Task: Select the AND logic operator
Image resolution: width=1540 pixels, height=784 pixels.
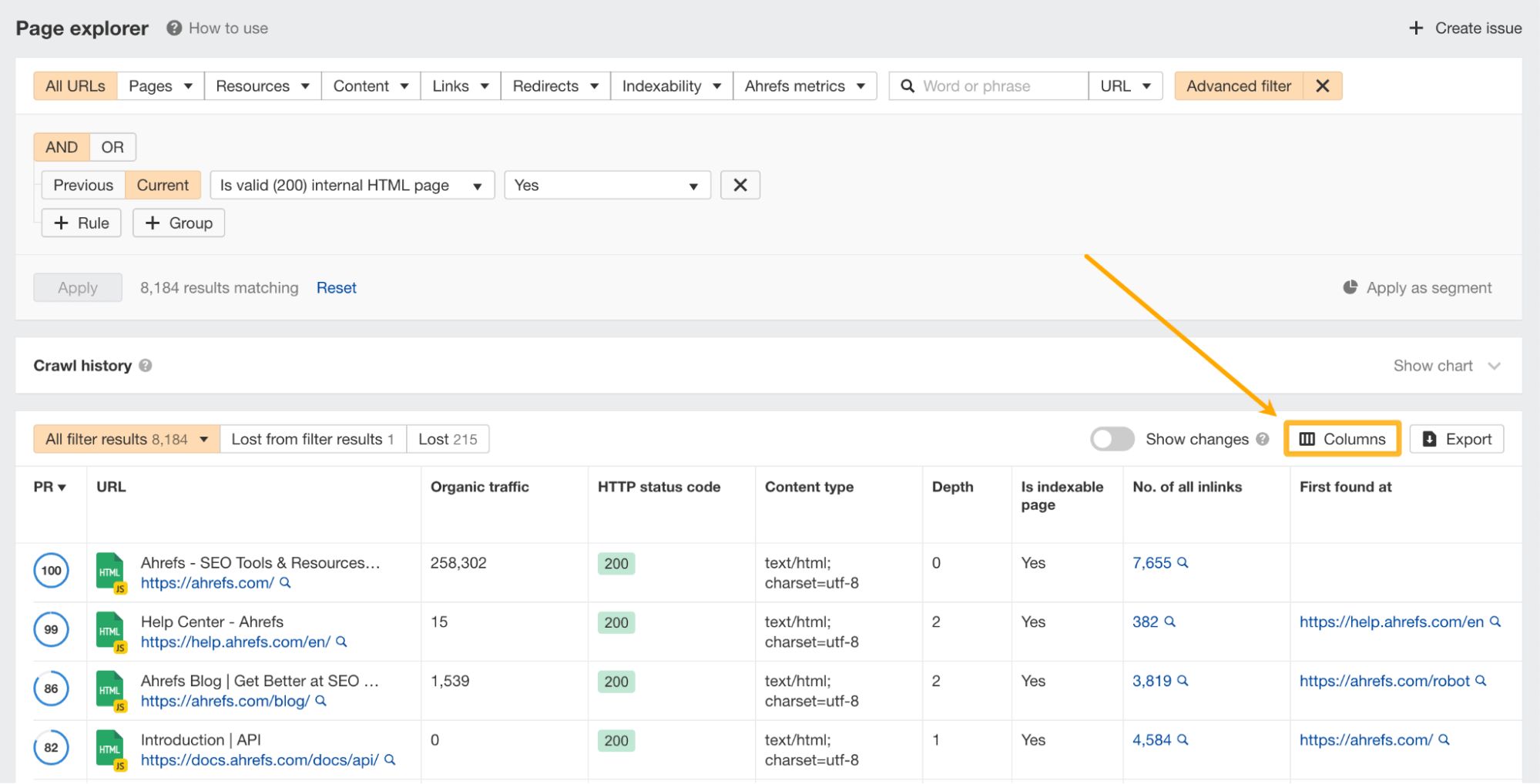Action: (62, 147)
